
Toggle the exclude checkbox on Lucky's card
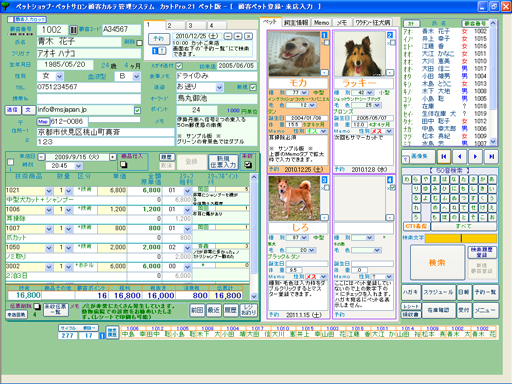point(393,43)
